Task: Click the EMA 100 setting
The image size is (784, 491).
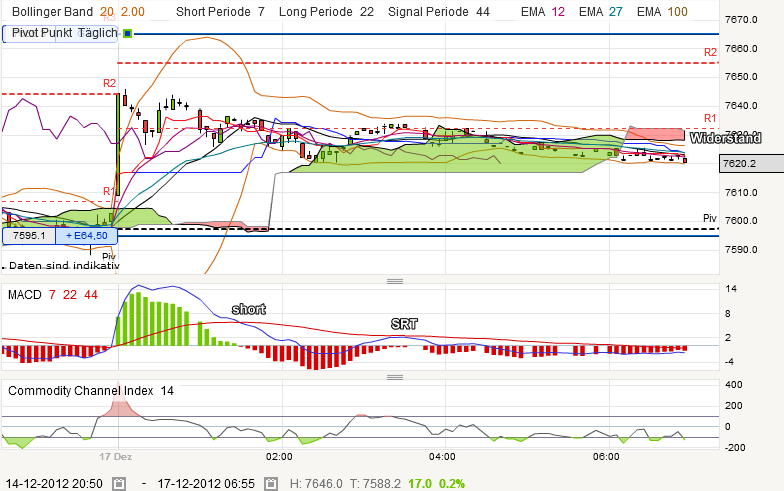Action: pos(662,12)
